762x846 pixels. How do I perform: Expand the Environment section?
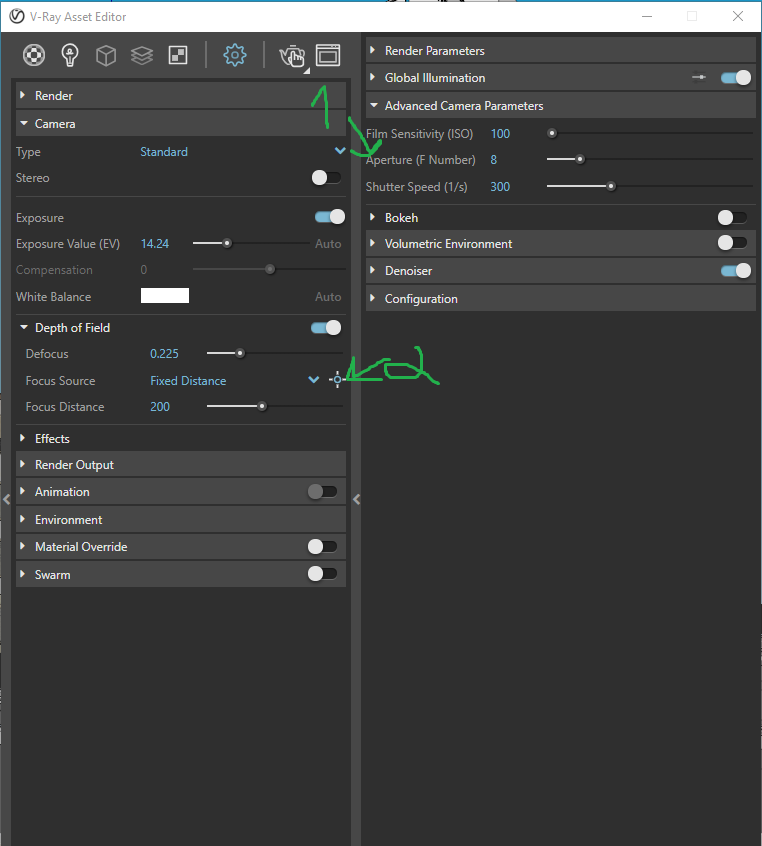pyautogui.click(x=181, y=520)
